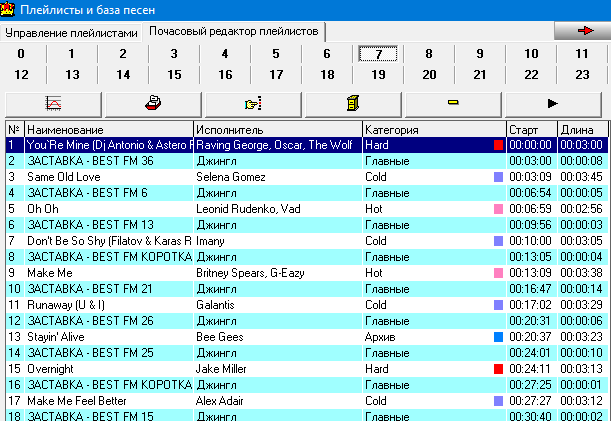Select hour 0
The image size is (611, 421).
[x=21, y=54]
